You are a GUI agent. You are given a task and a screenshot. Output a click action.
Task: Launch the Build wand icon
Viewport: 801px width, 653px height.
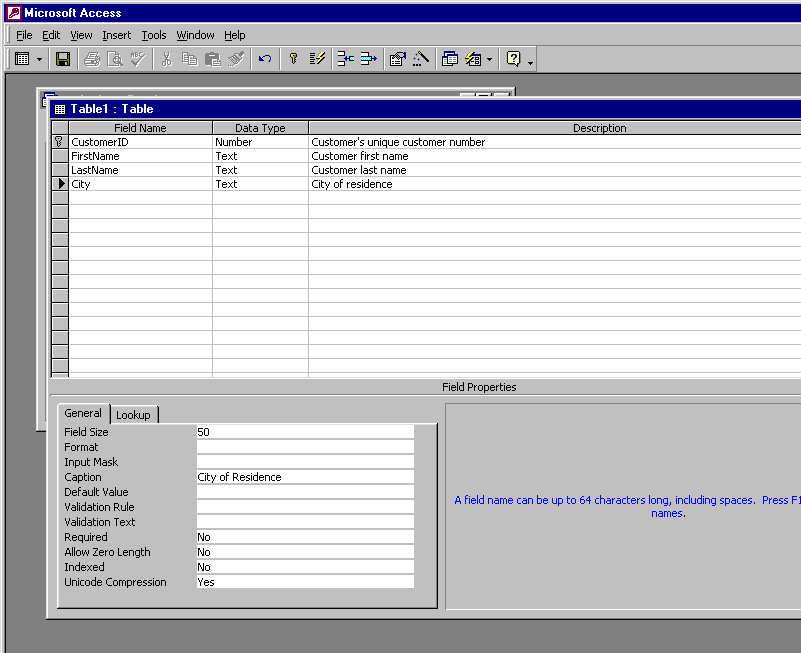[x=420, y=59]
